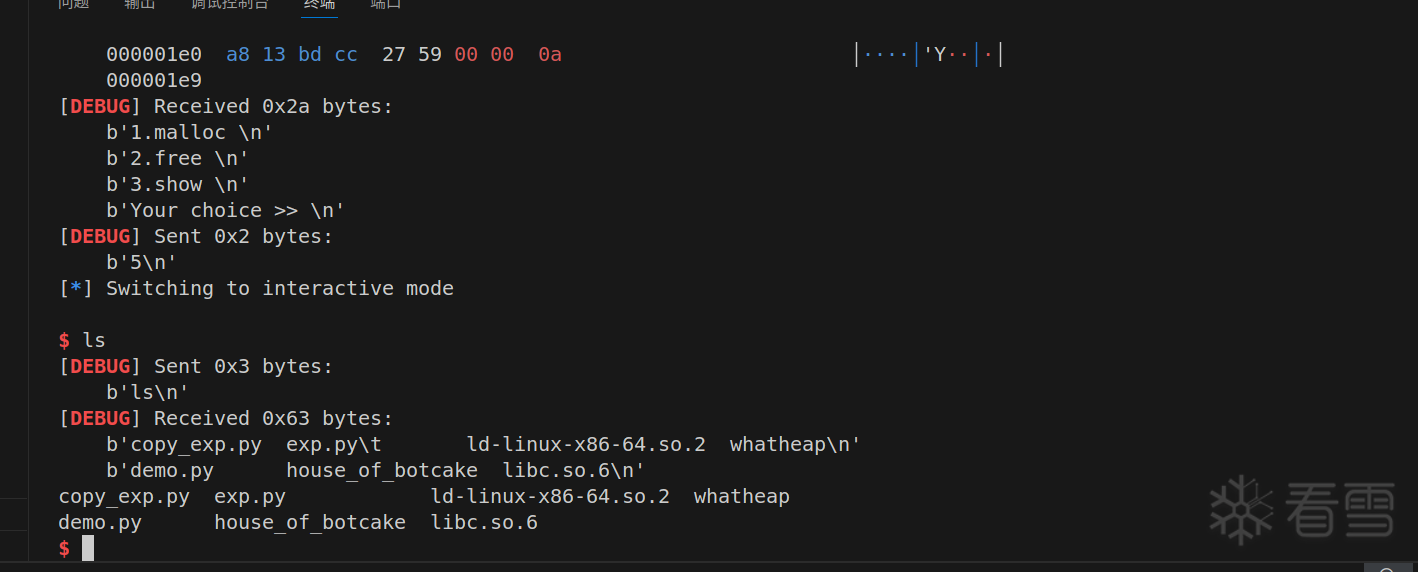
Task: Click the active 终端 tab
Action: point(320,4)
